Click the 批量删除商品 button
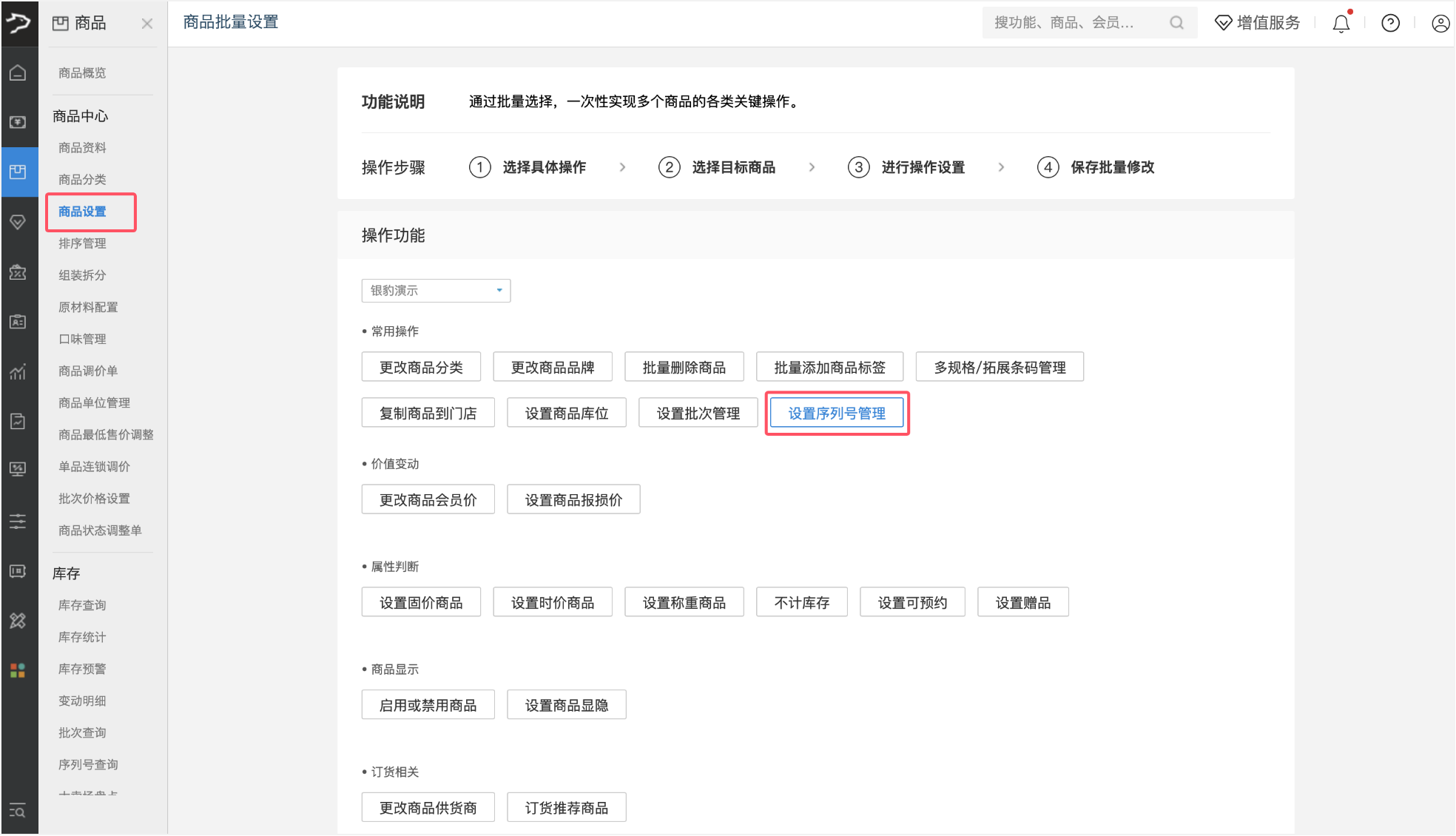The width and height of the screenshot is (1456, 836). [x=684, y=366]
